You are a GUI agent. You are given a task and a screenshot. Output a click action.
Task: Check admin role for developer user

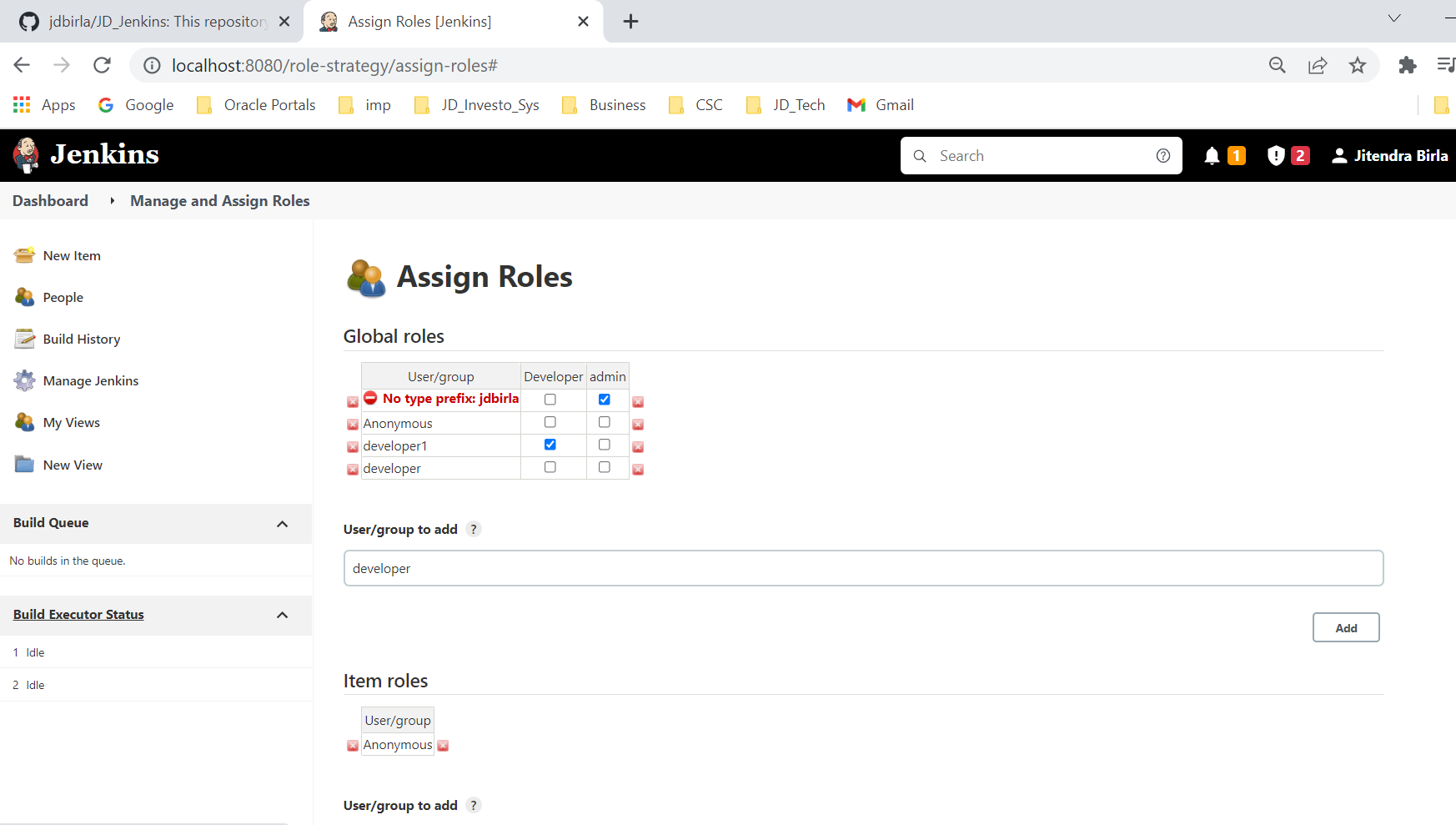[x=605, y=467]
